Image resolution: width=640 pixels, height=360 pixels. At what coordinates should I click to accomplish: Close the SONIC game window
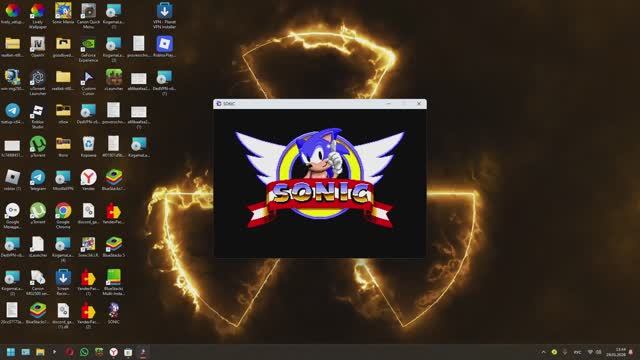(x=419, y=104)
